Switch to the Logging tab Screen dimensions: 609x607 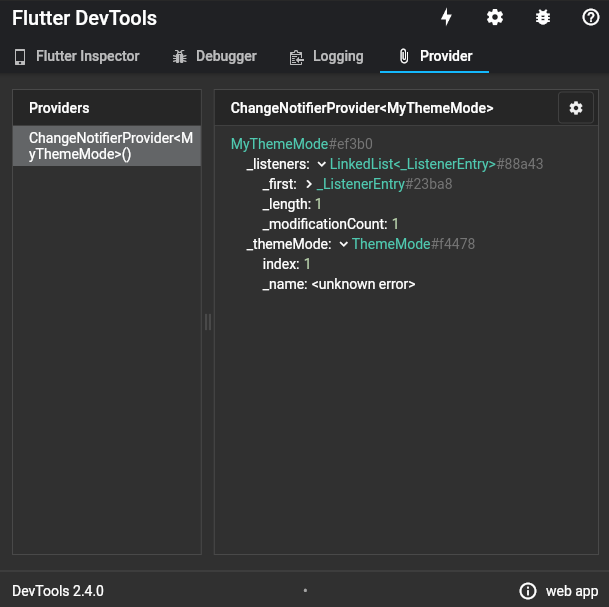point(326,56)
